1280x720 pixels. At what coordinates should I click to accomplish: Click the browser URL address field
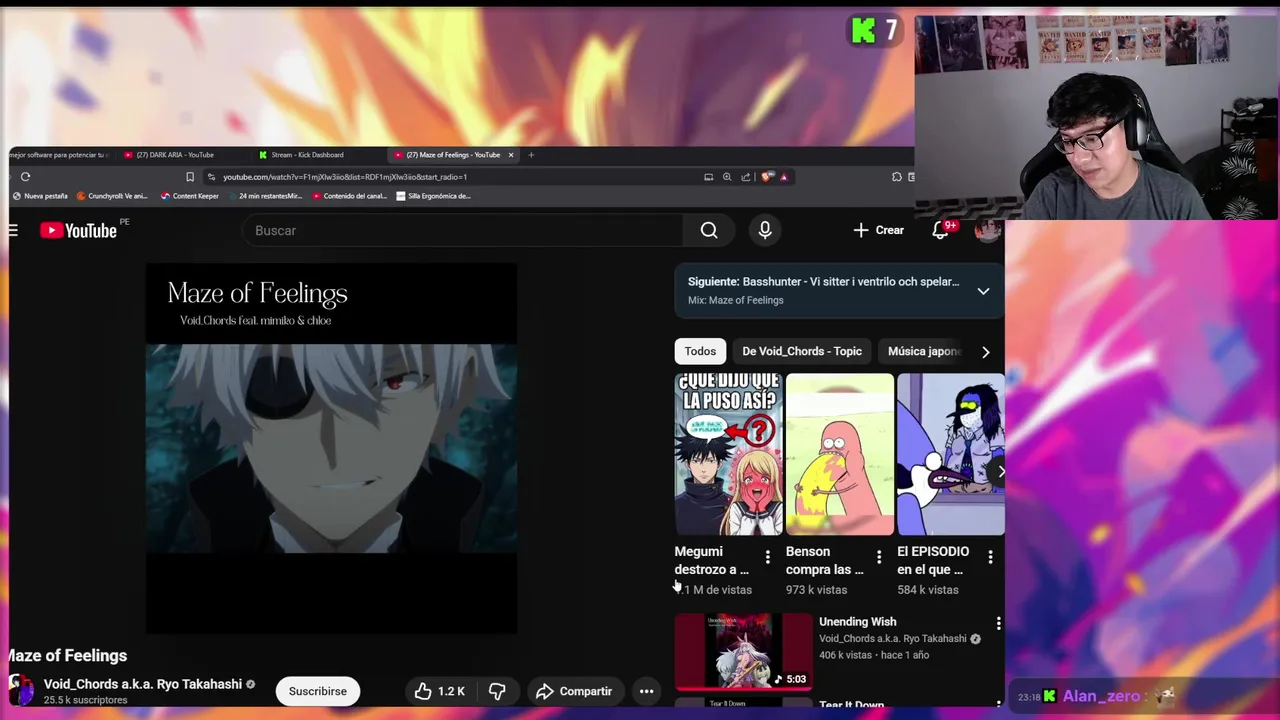click(x=455, y=177)
